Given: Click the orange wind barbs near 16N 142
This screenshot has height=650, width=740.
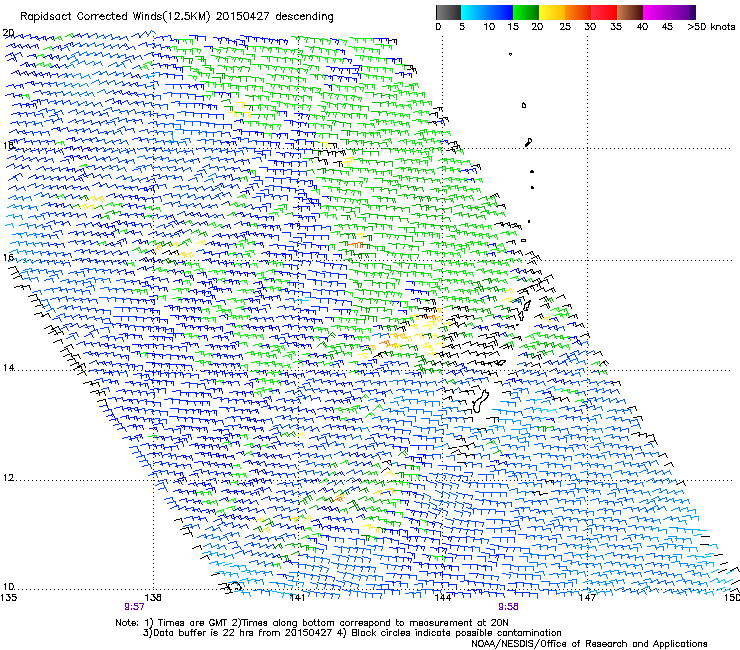Looking at the screenshot, I should (356, 245).
